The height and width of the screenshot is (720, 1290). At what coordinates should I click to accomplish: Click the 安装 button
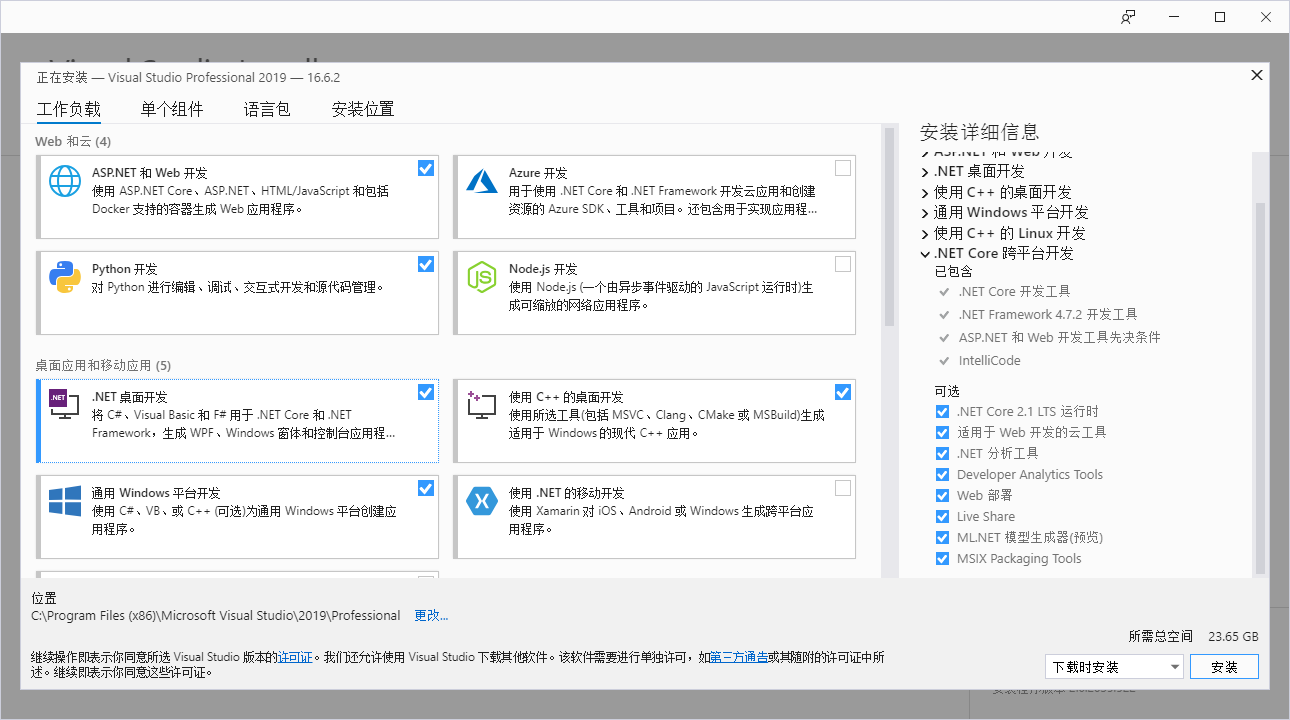click(x=1224, y=667)
